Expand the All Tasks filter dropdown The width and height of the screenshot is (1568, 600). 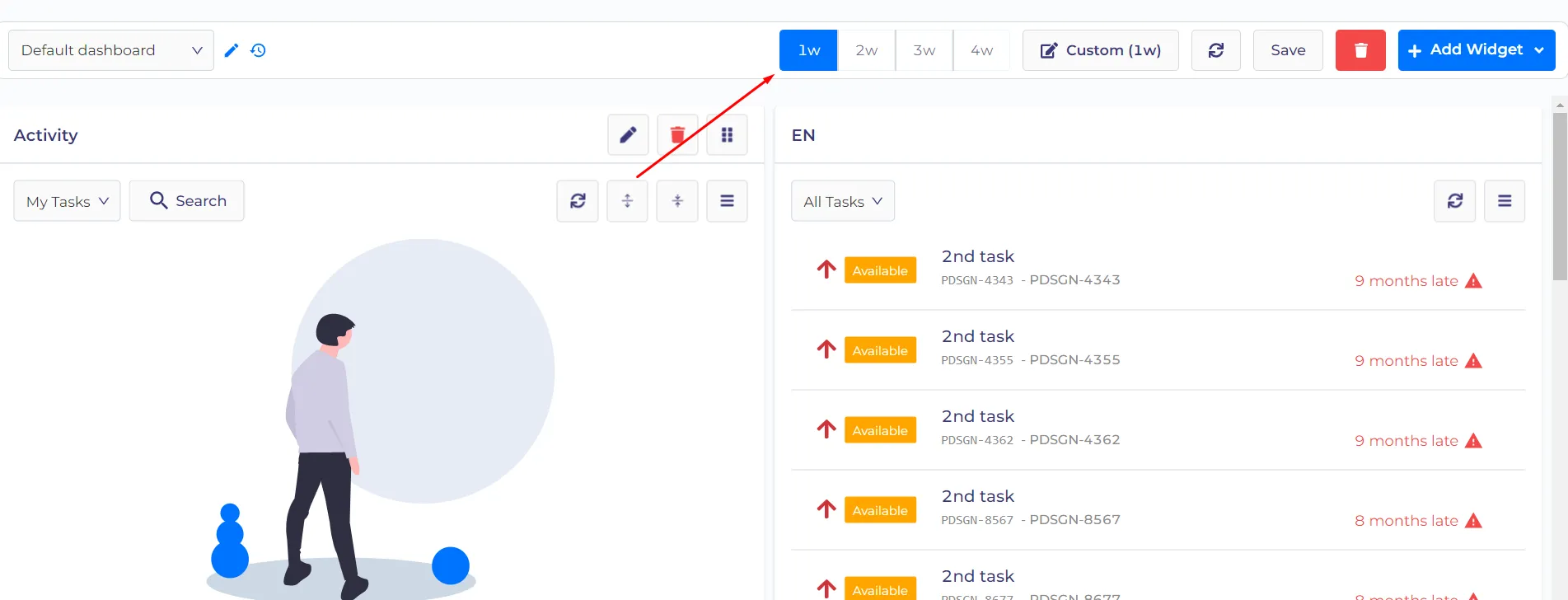pyautogui.click(x=843, y=201)
